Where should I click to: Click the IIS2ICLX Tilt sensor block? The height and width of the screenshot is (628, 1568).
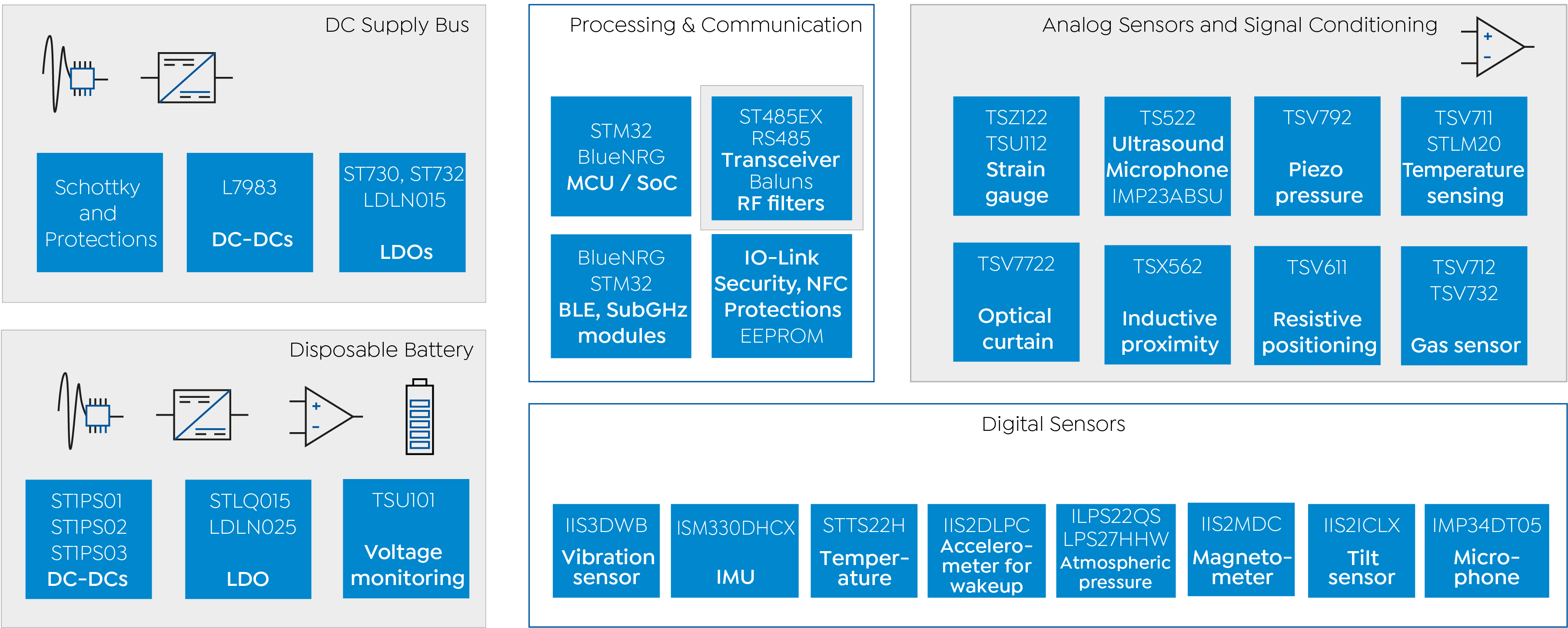tap(1362, 551)
